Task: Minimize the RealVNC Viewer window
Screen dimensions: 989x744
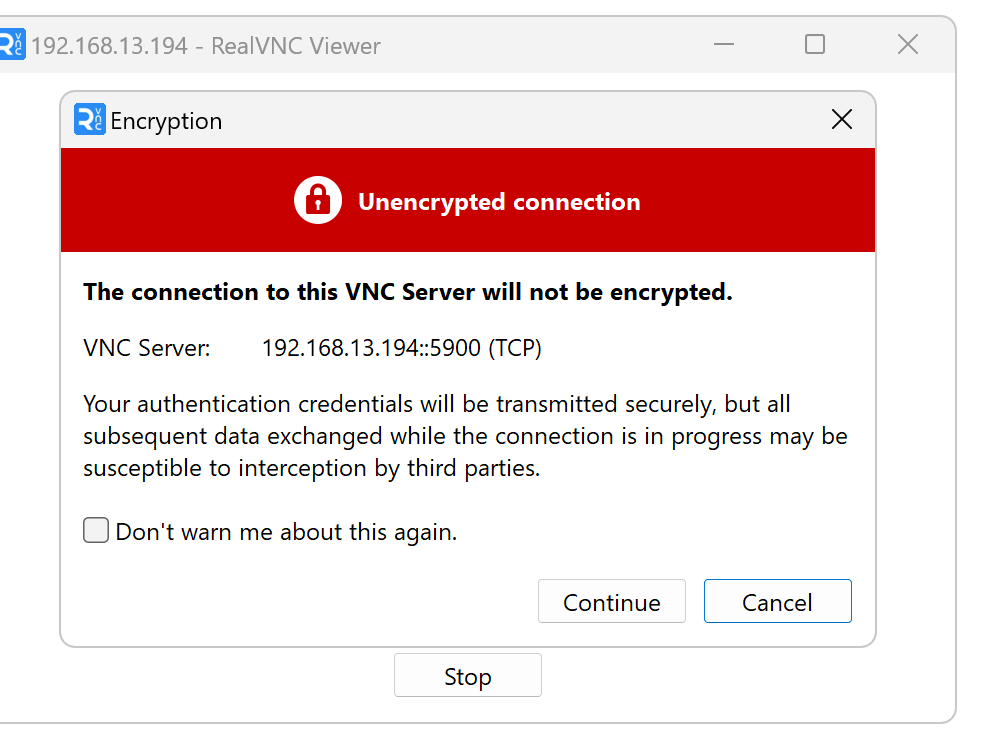Action: pos(725,45)
